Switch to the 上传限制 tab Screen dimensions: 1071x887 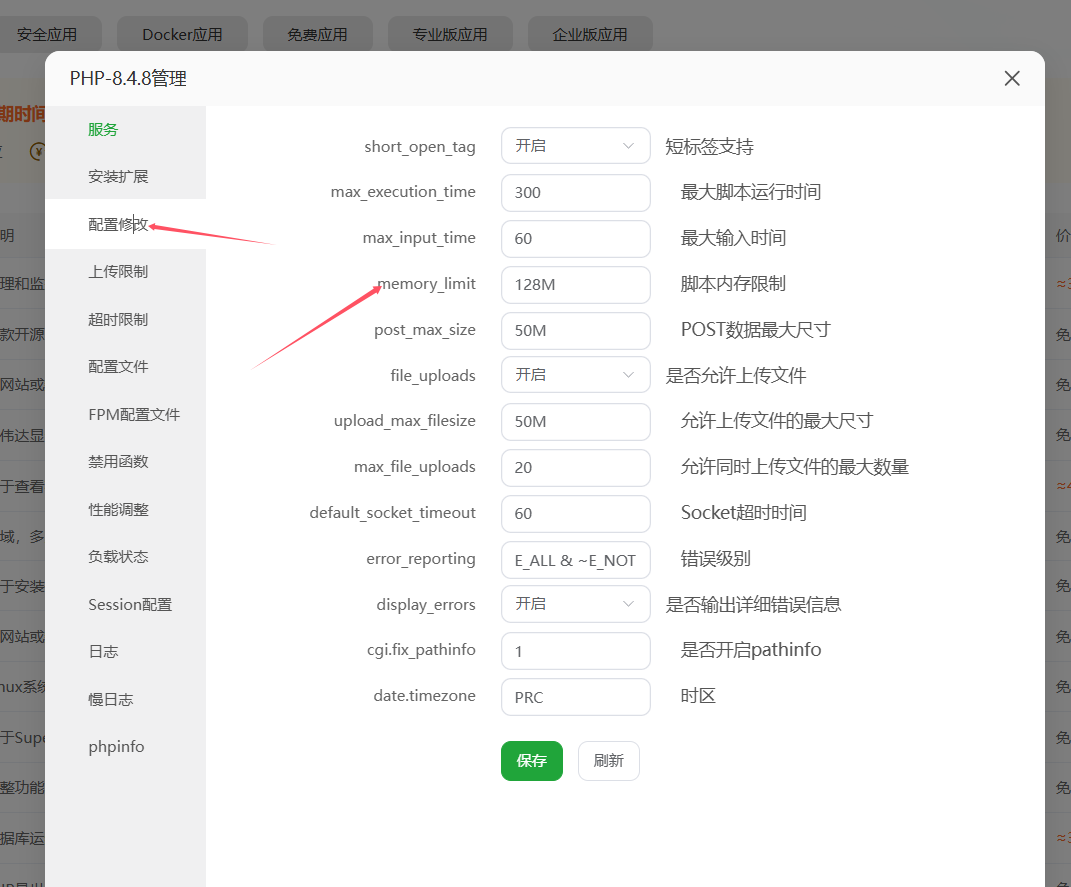click(x=118, y=272)
